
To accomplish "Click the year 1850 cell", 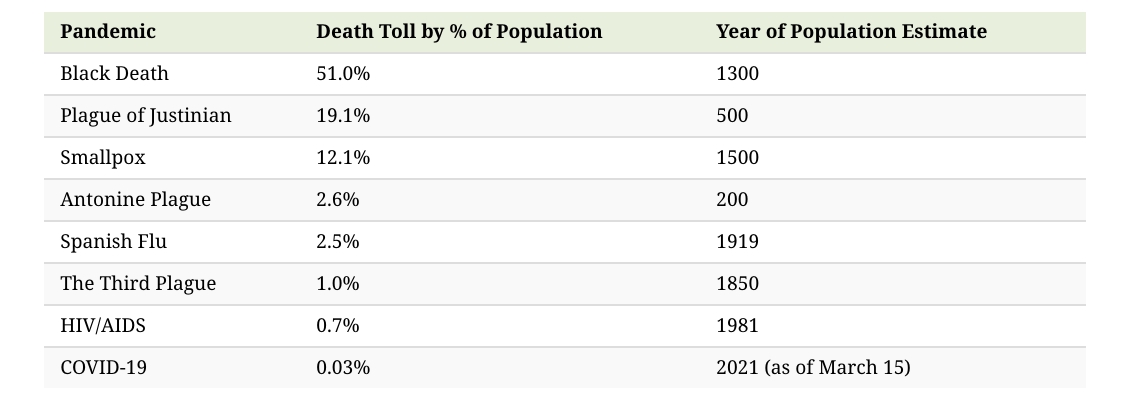I will point(737,284).
